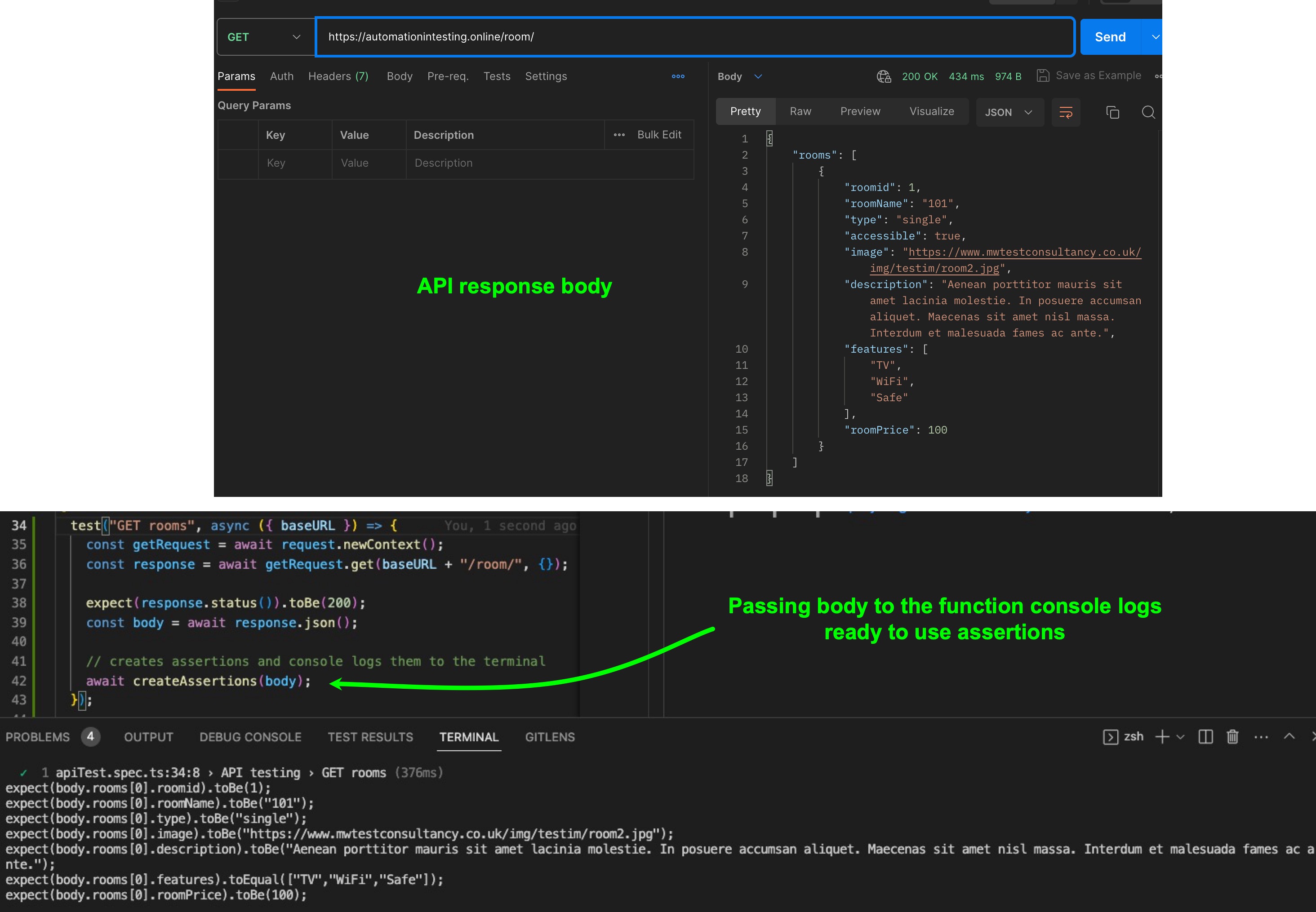Click the request URL input field
Screen dimensions: 1316x912
coord(694,36)
